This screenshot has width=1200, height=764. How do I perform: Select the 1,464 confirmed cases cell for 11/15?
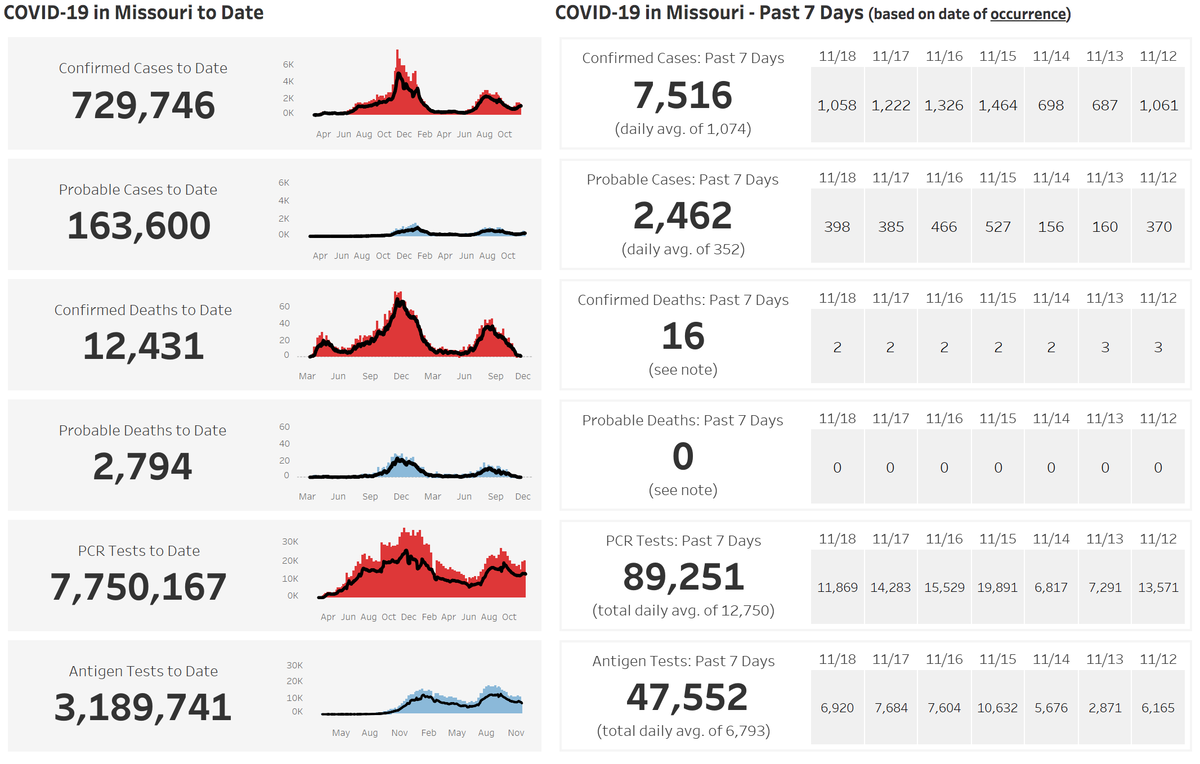click(x=997, y=105)
